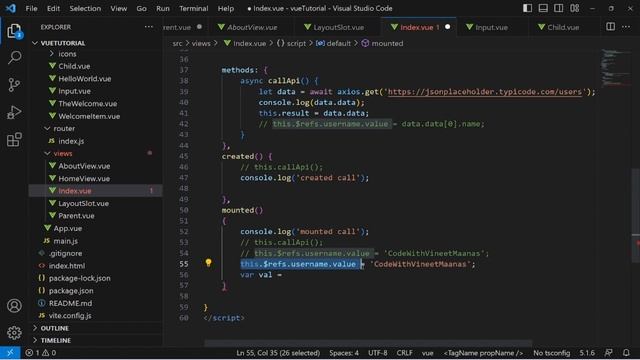This screenshot has height=360, width=640.
Task: Open the Manage gear icon
Action: tap(14, 333)
